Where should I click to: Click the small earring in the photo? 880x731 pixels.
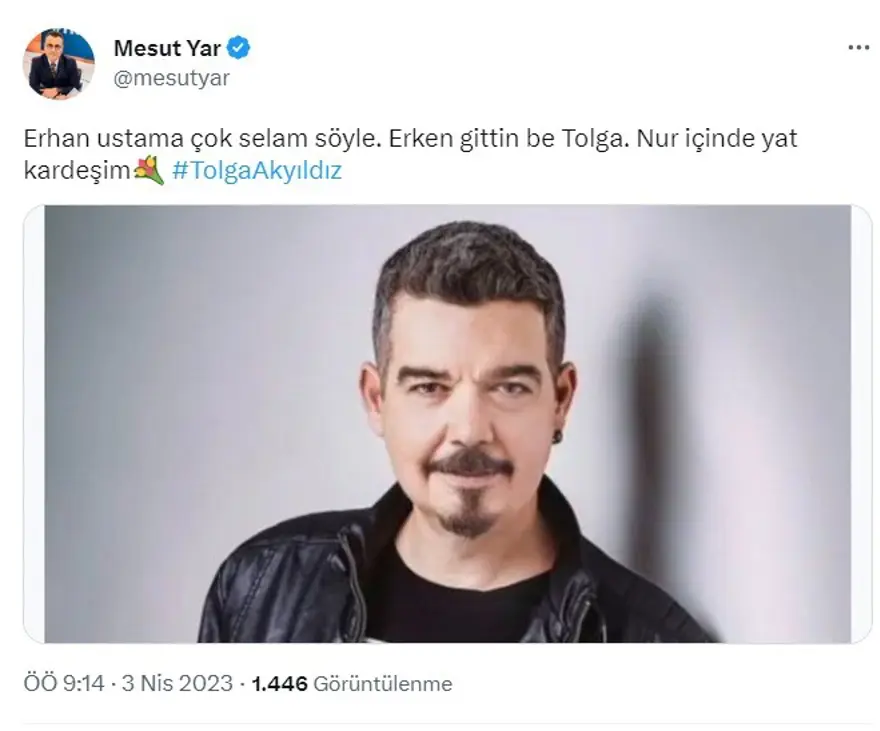pyautogui.click(x=557, y=435)
